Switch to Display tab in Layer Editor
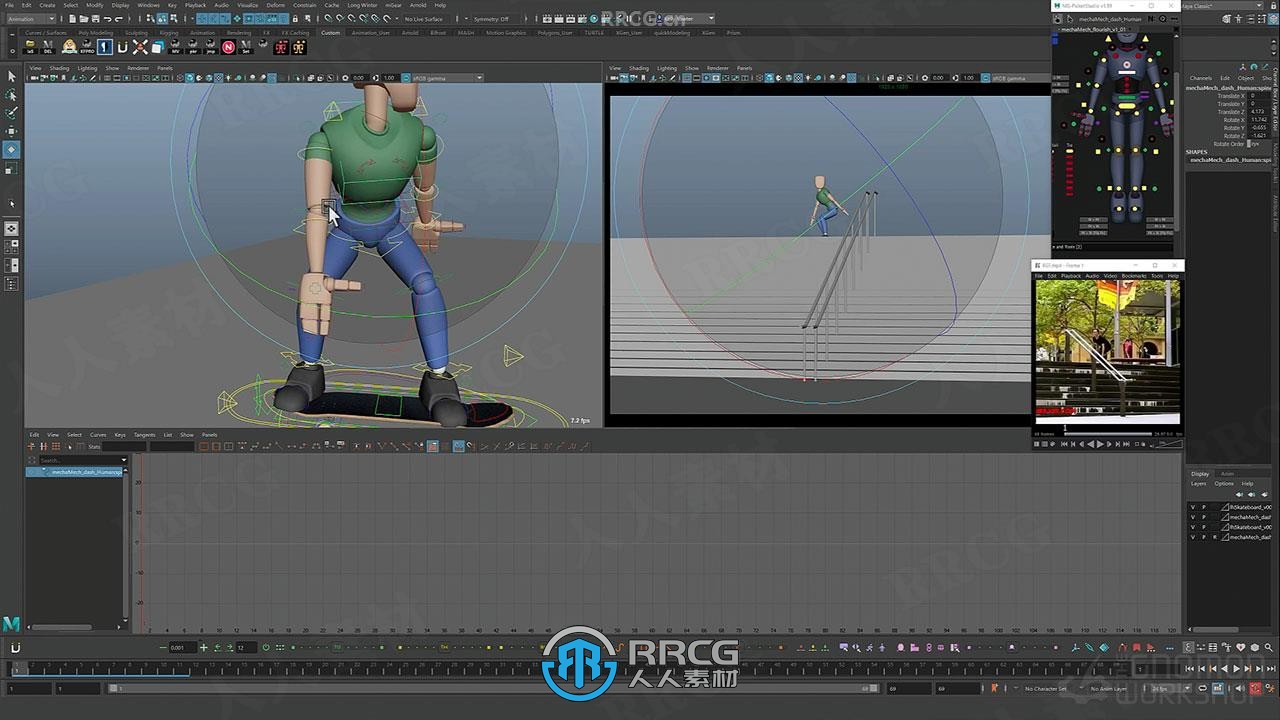The image size is (1280, 720). [x=1200, y=473]
